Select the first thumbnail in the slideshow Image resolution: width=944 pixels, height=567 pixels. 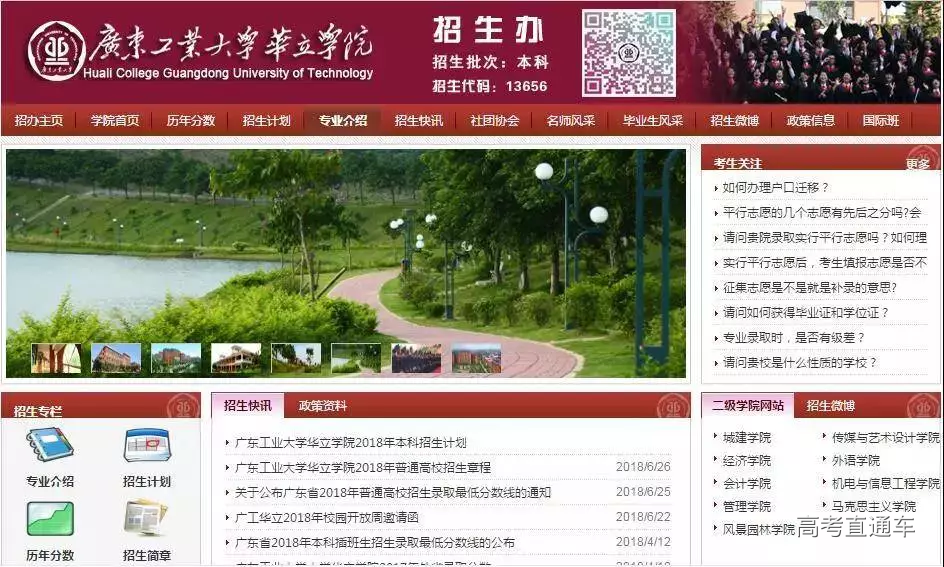(56, 358)
